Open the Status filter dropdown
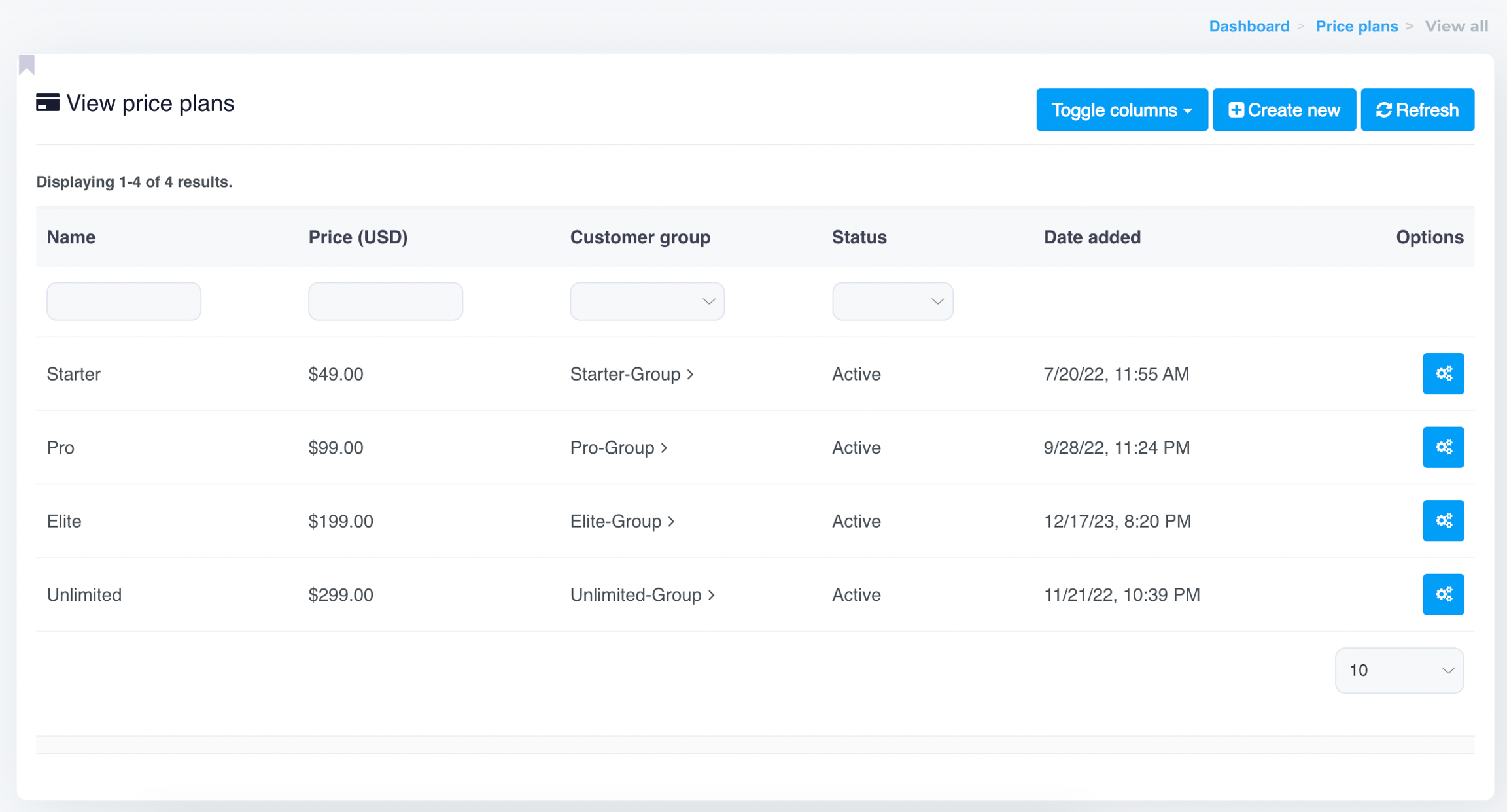Viewport: 1507px width, 812px height. [x=892, y=301]
